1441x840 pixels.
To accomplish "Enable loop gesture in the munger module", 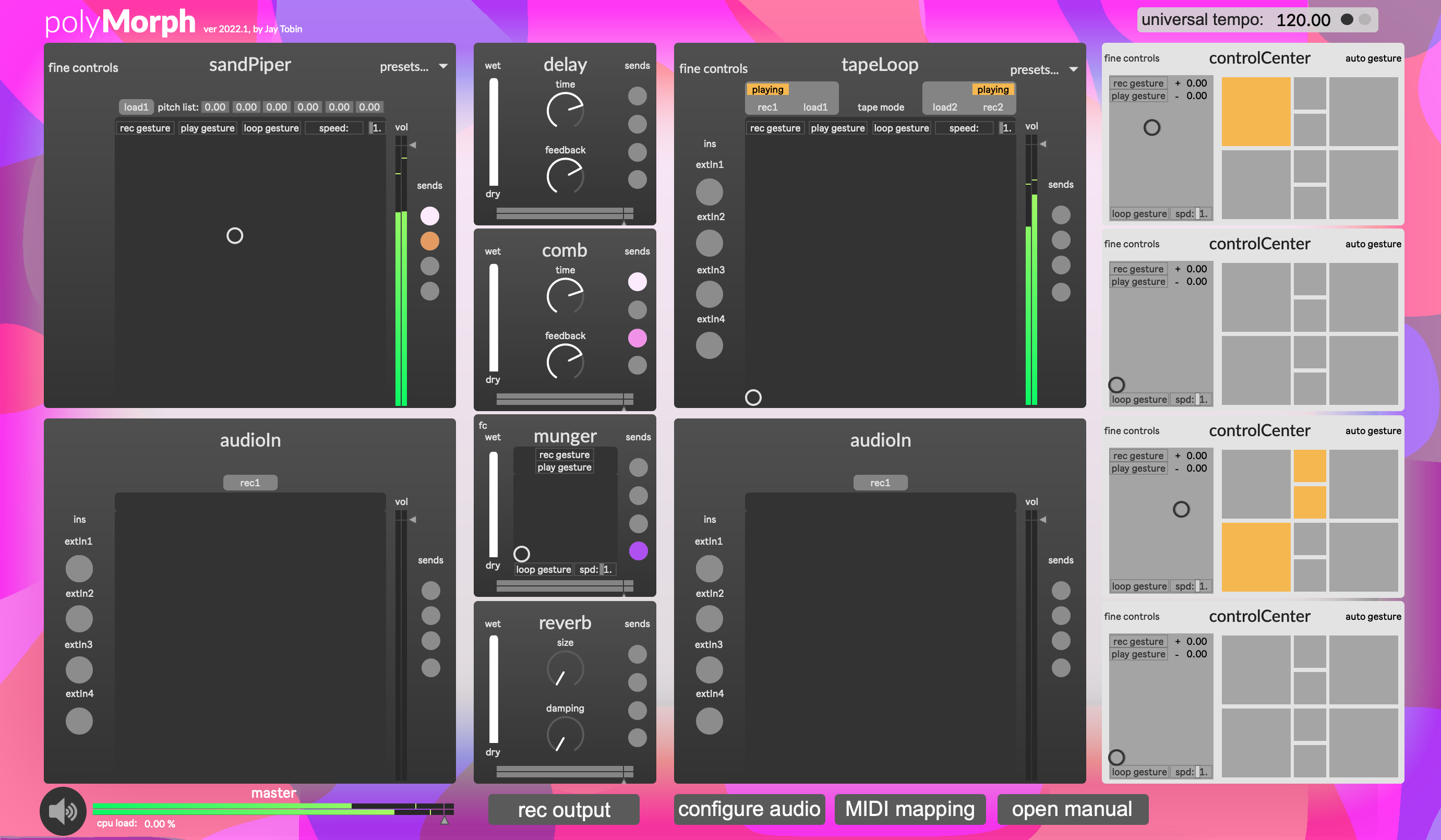I will [x=543, y=570].
